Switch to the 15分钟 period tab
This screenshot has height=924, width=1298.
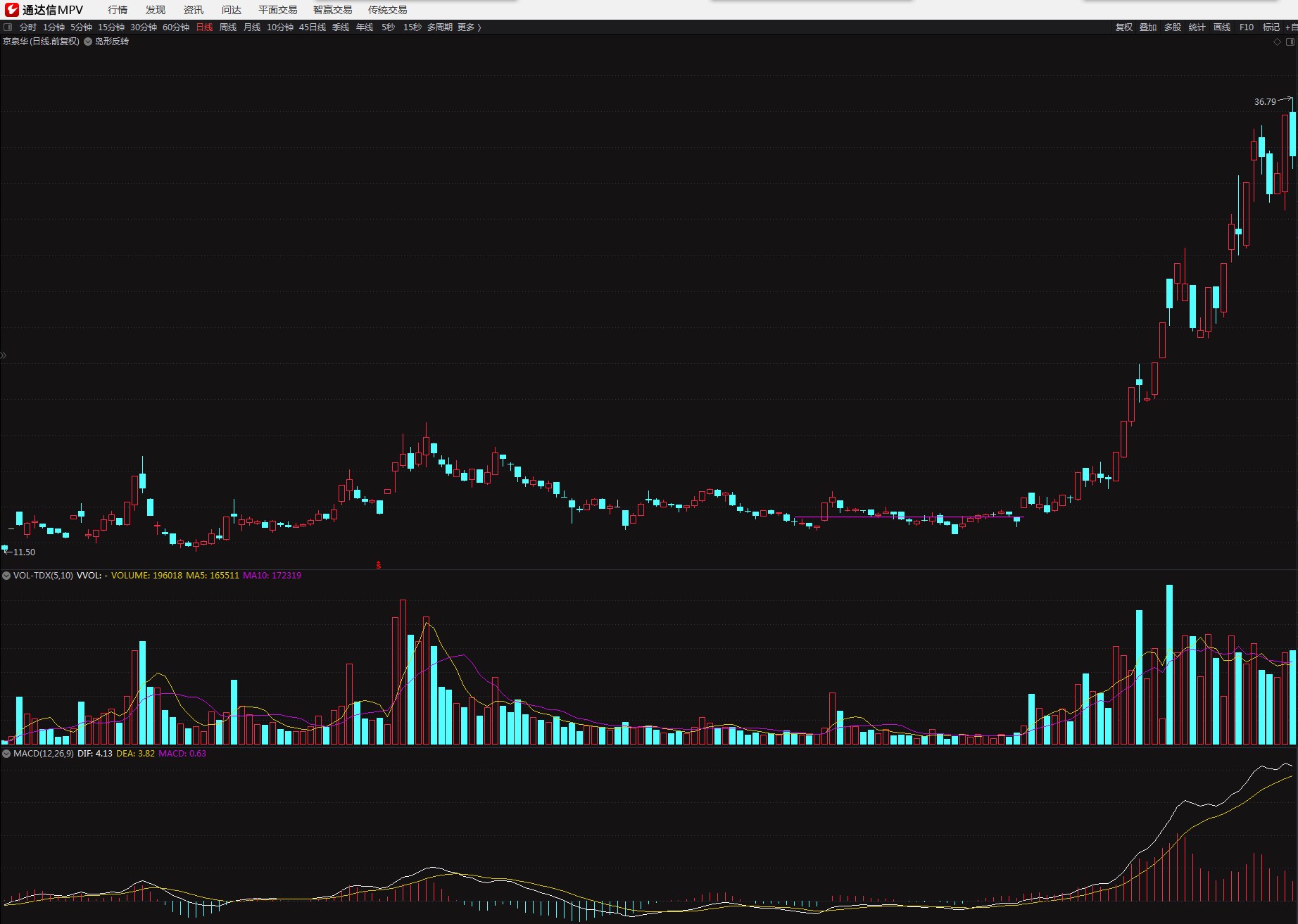[x=111, y=27]
